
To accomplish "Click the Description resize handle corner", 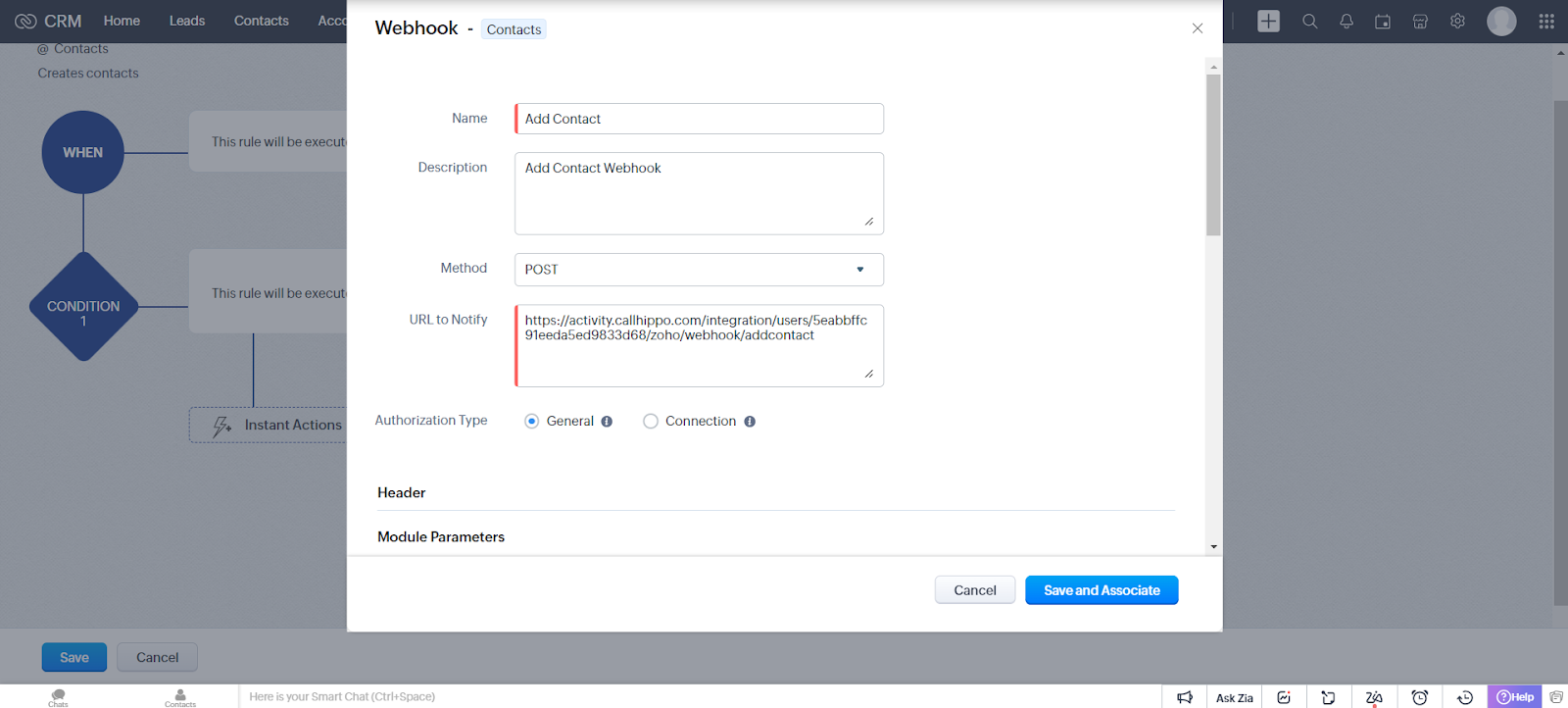I will 869,222.
